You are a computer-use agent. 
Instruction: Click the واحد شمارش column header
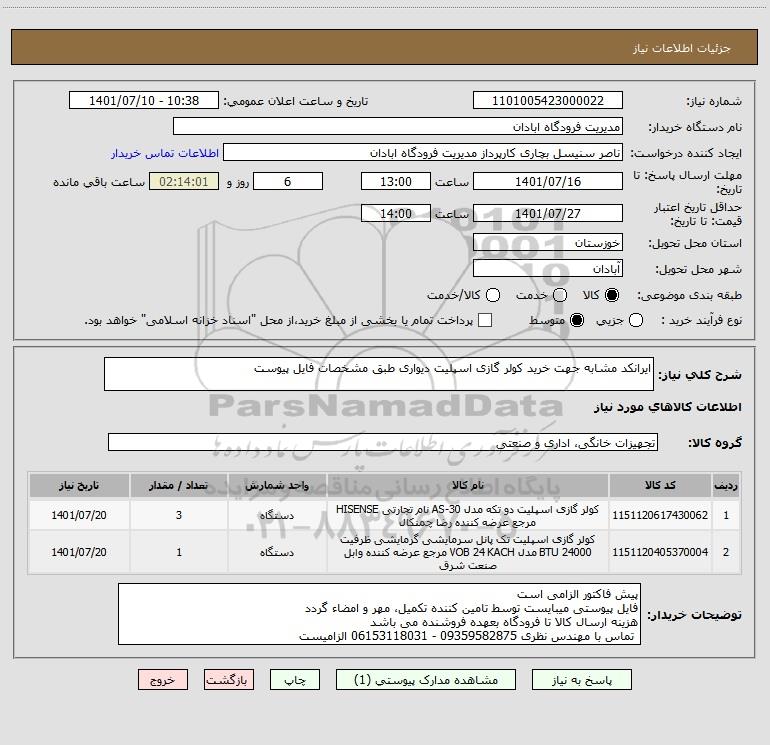[x=277, y=486]
